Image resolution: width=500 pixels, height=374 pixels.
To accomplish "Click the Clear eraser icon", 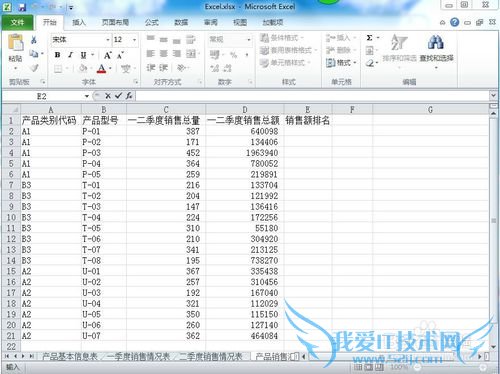I will tap(370, 63).
